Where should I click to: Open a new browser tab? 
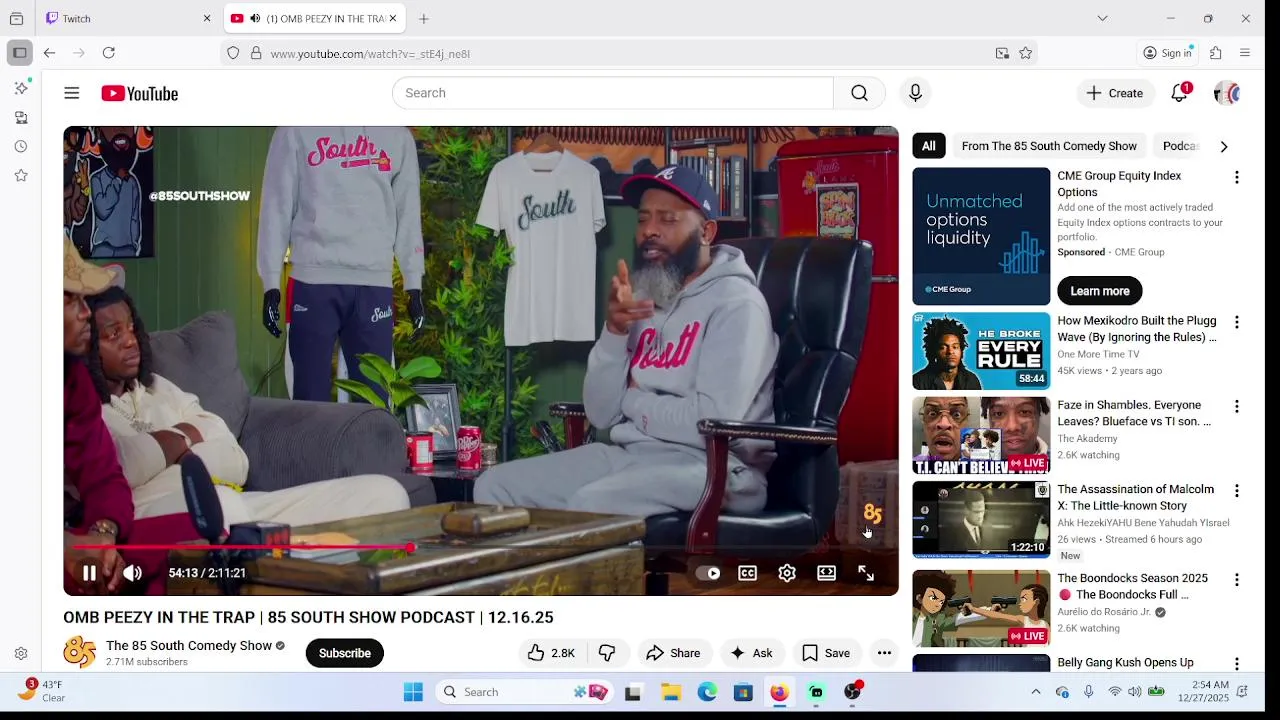[x=424, y=18]
